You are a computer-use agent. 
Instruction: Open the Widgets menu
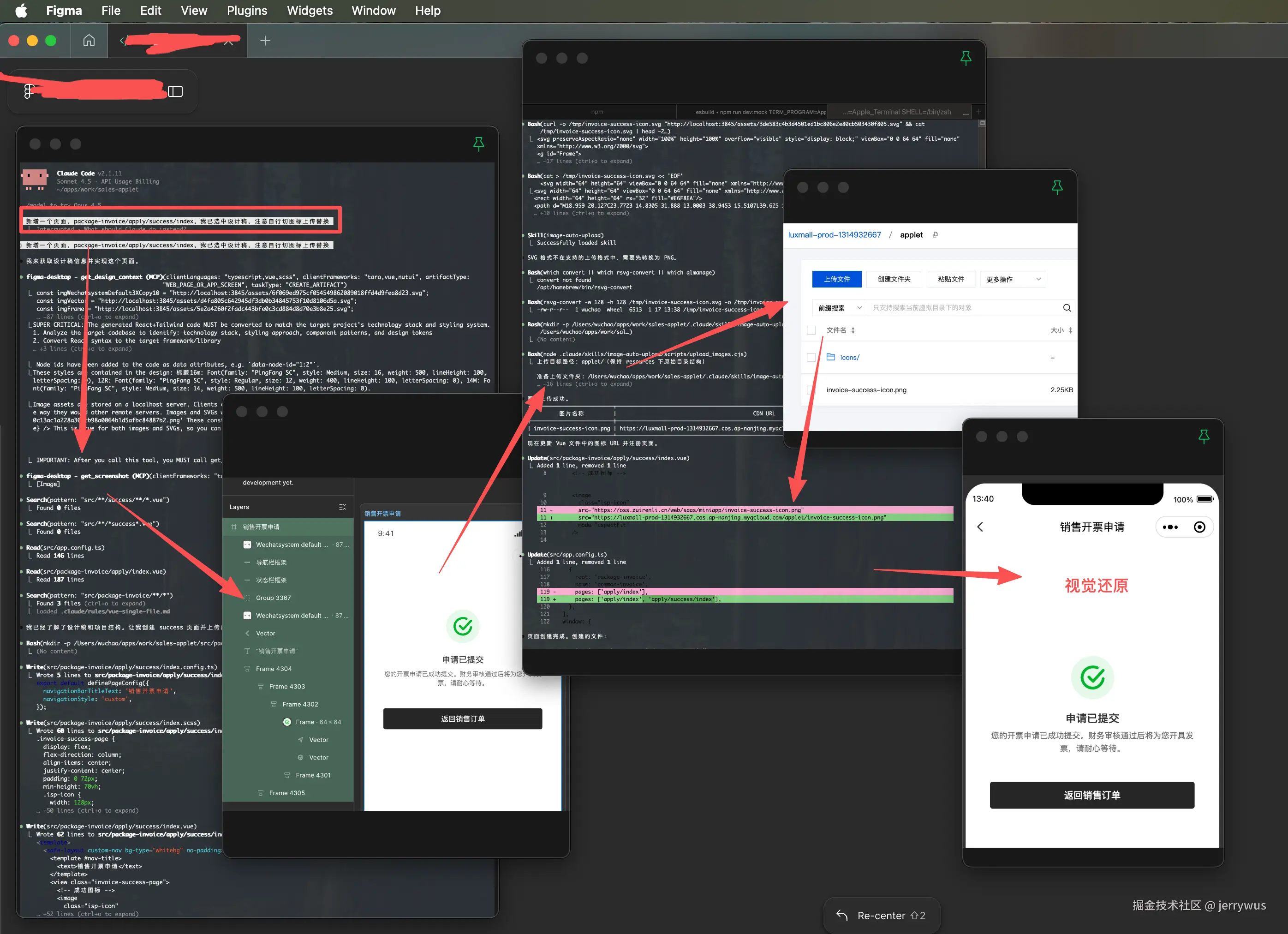pyautogui.click(x=310, y=10)
